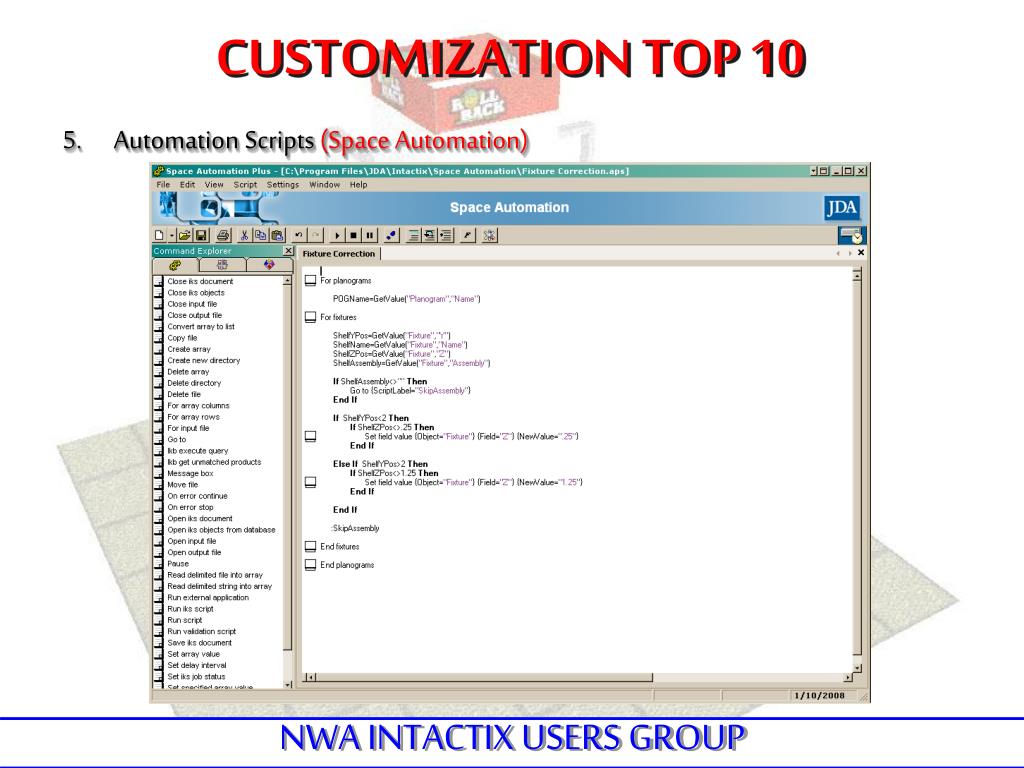Select 'For array columns' command
Viewport: 1024px width, 768px height.
(x=198, y=406)
